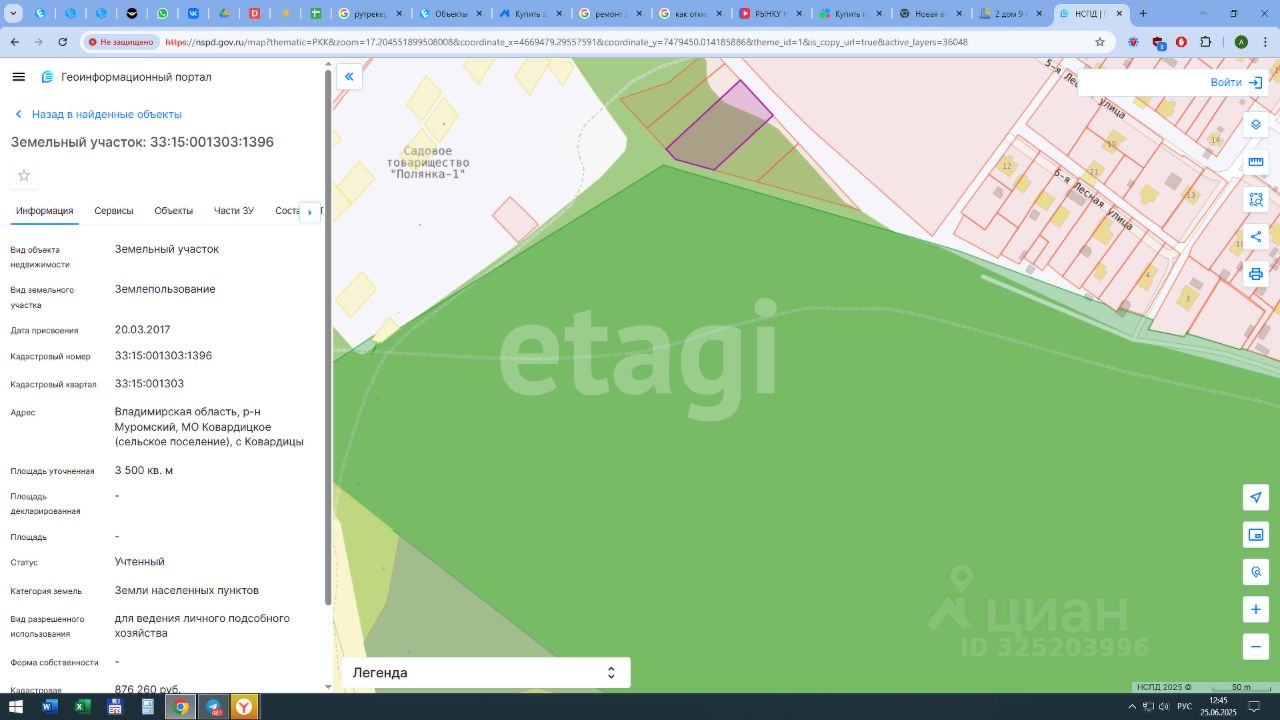
Task: Collapse the side panel with the double chevron
Action: (x=349, y=76)
